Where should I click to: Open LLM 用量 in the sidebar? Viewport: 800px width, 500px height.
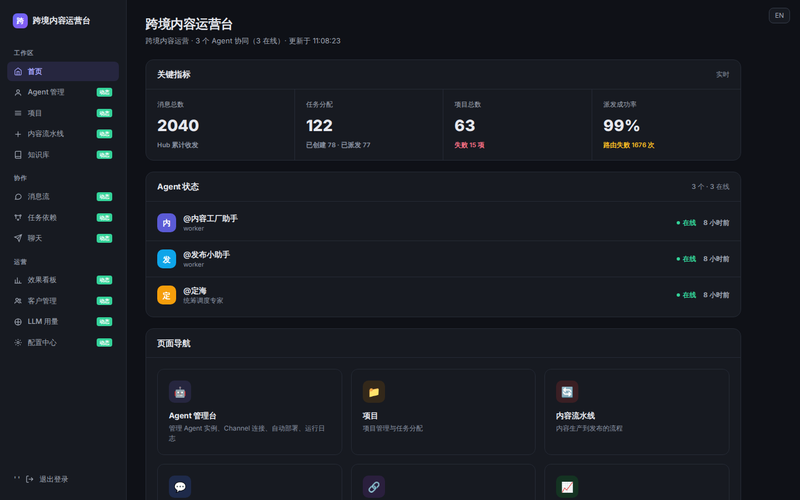click(x=63, y=321)
